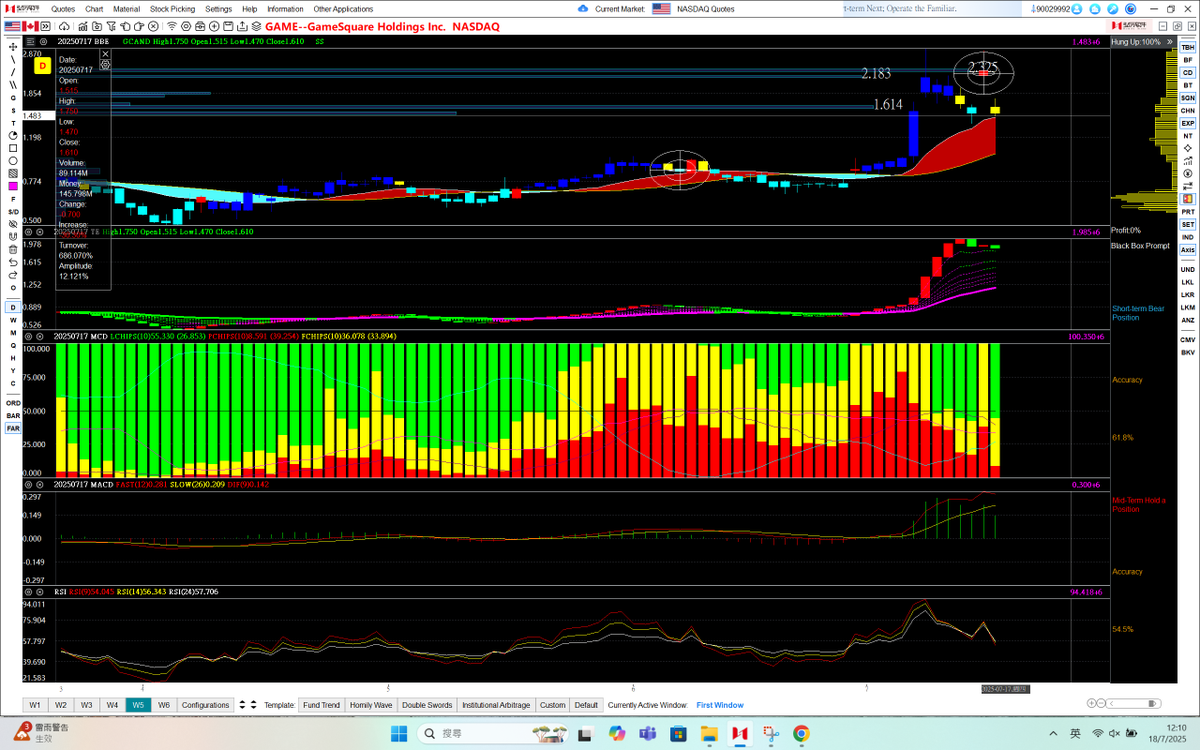Click the S/D tool button
1200x750 pixels.
point(13,211)
